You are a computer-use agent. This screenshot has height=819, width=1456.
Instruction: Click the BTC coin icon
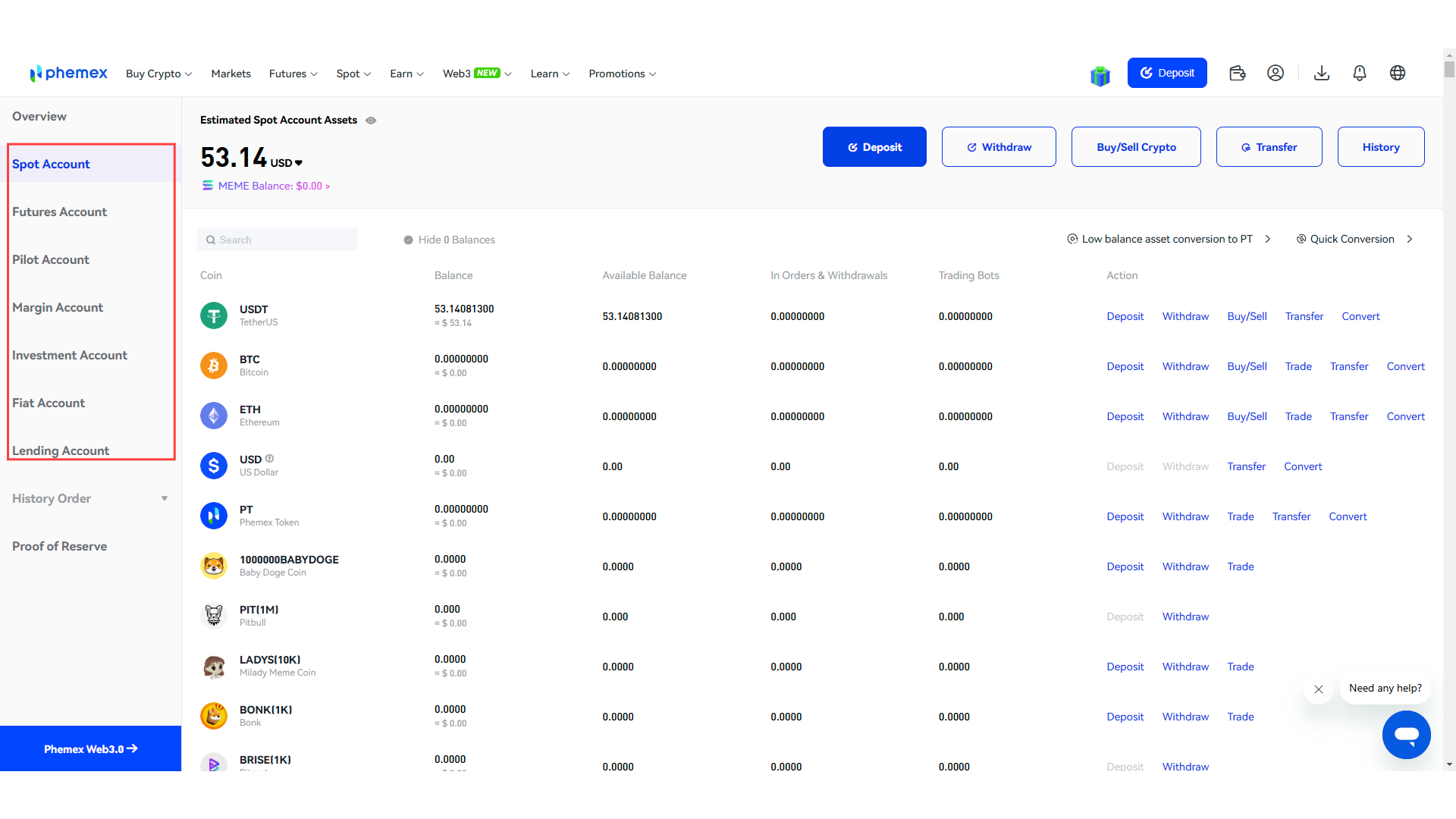pos(214,366)
